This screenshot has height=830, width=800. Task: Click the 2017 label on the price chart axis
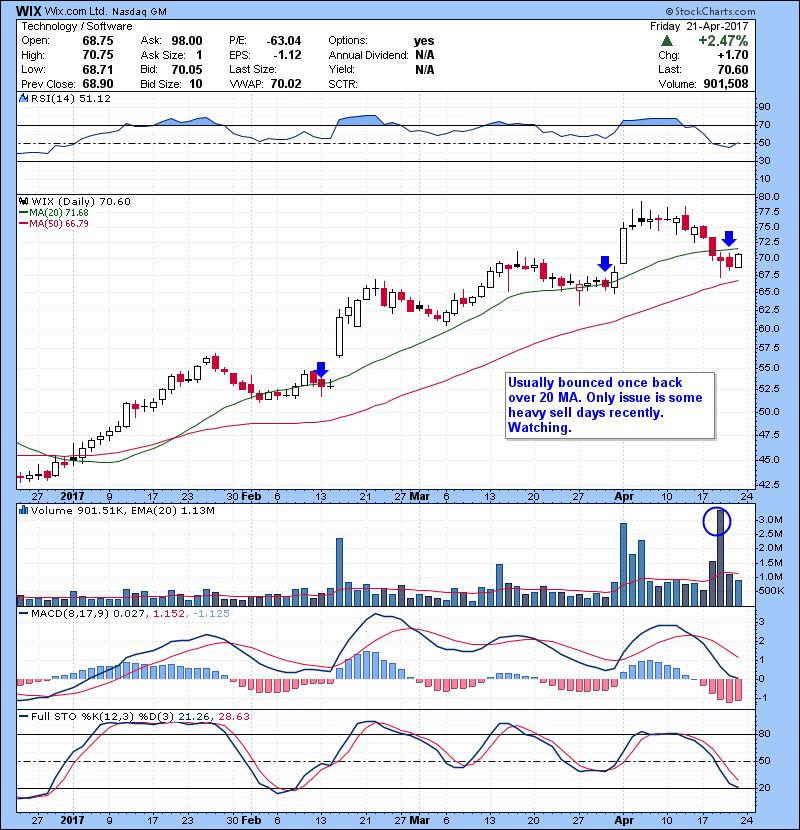pyautogui.click(x=73, y=497)
